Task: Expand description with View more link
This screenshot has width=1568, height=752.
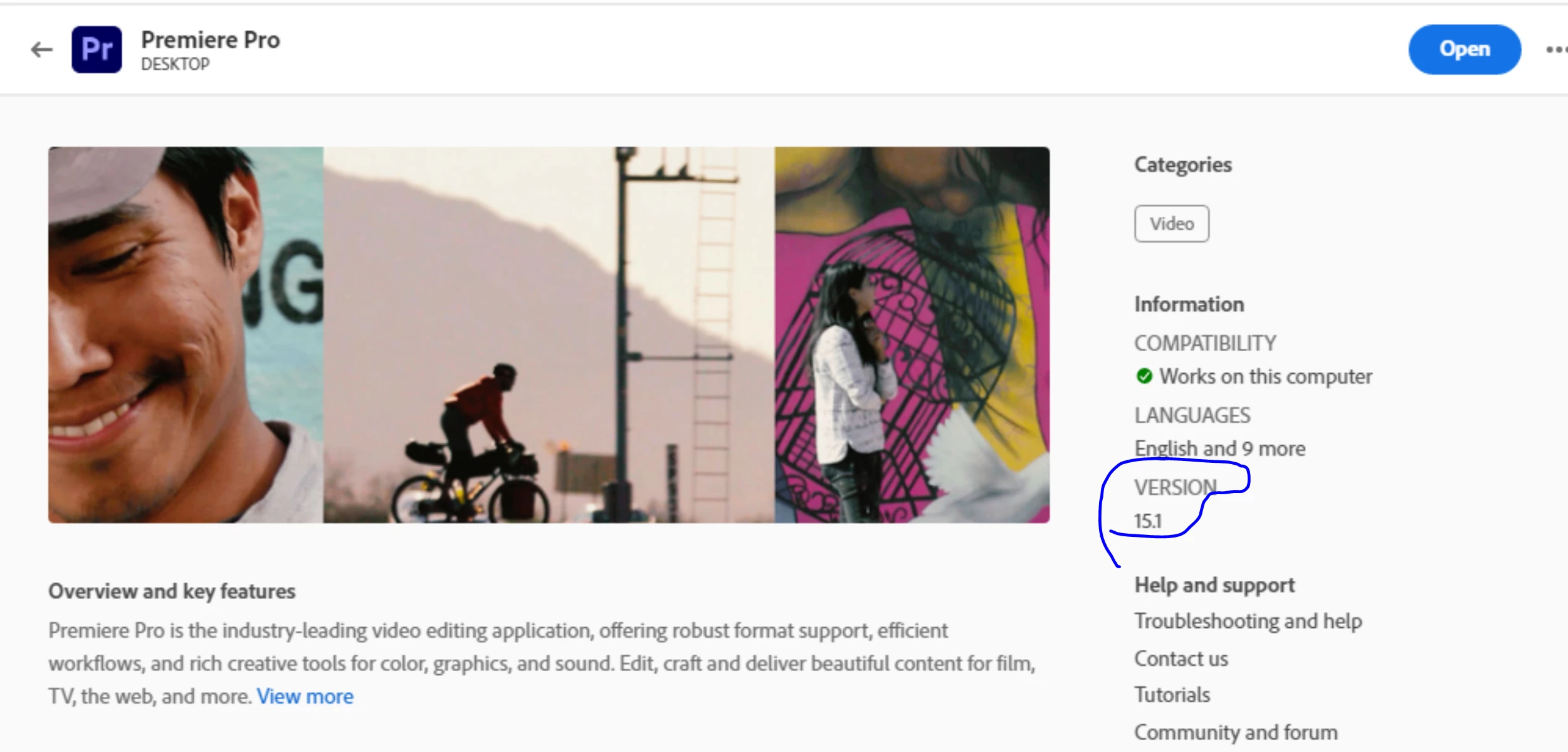Action: [305, 696]
